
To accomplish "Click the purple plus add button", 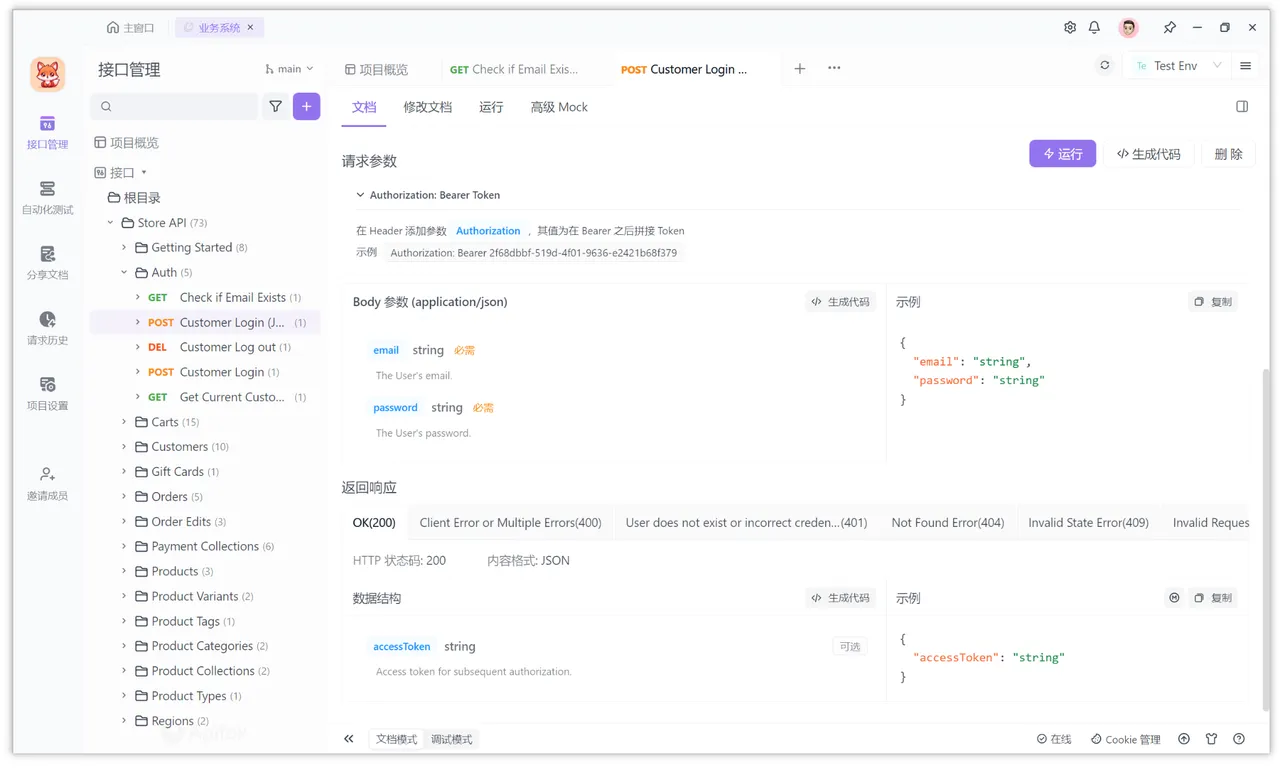I will 306,106.
